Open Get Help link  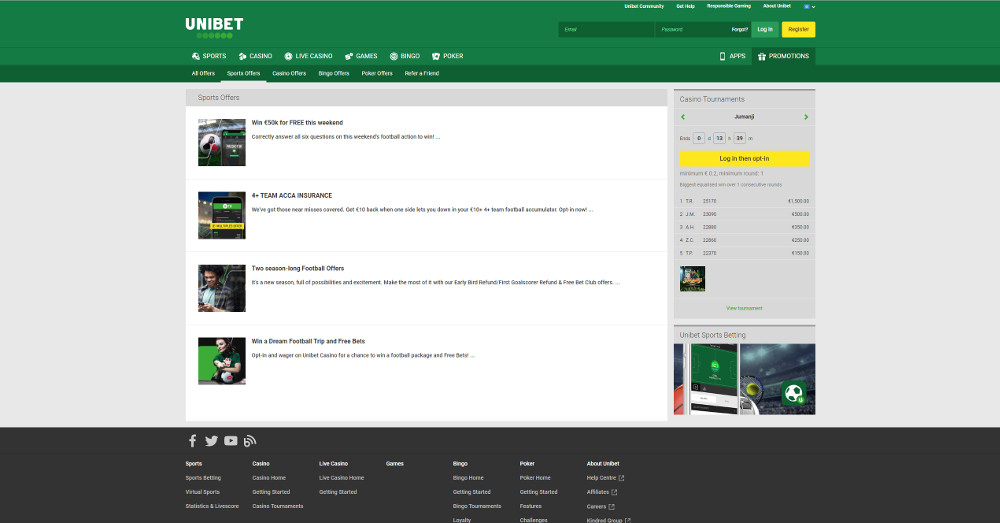click(686, 6)
